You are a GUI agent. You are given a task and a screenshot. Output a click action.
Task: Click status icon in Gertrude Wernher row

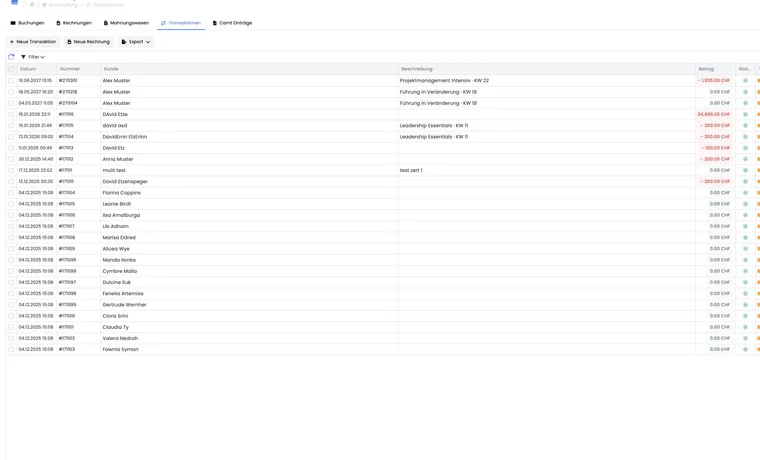(745, 304)
